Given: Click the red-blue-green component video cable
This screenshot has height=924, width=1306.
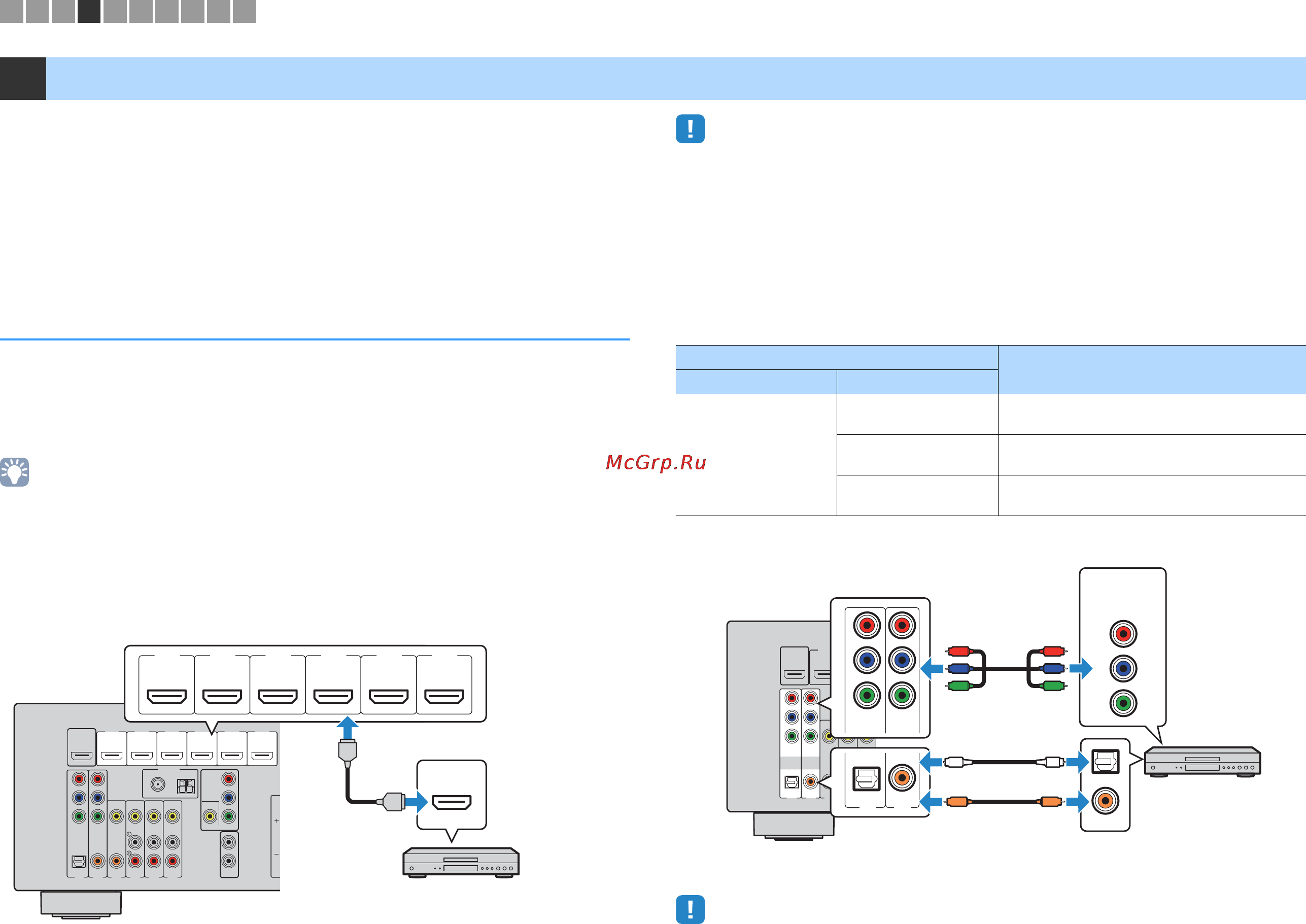Looking at the screenshot, I should click(x=1006, y=669).
